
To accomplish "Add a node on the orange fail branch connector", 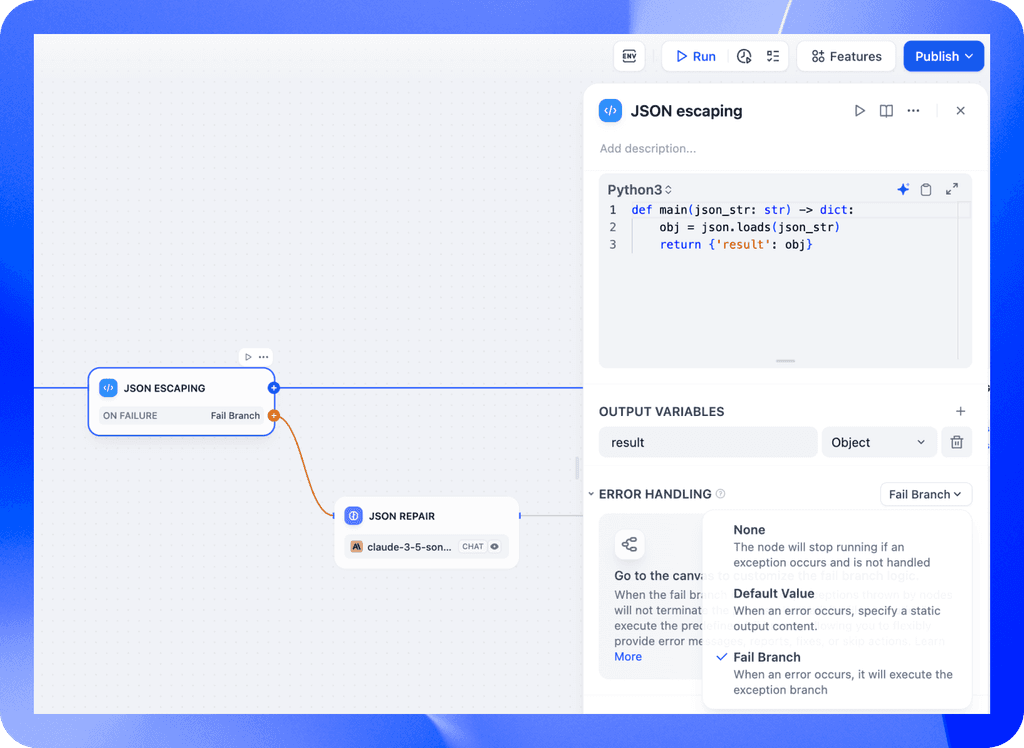I will pyautogui.click(x=274, y=415).
